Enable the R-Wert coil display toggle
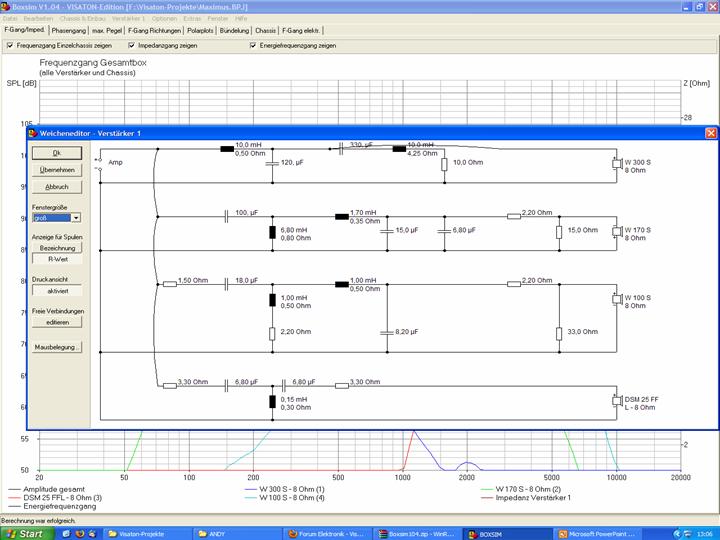Viewport: 720px width, 540px height. (x=57, y=258)
